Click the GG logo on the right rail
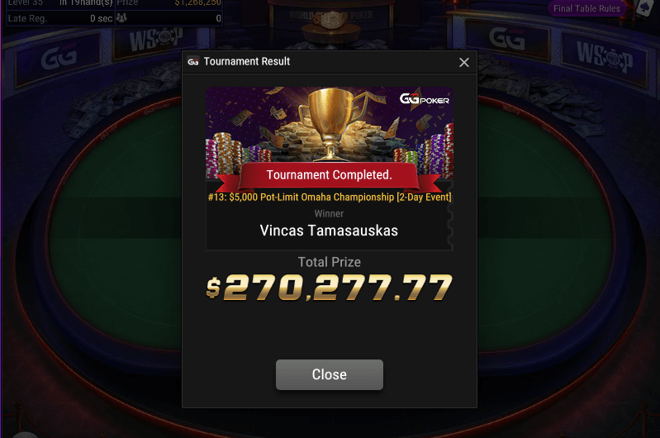Screen dimensions: 660x438 [x=507, y=39]
